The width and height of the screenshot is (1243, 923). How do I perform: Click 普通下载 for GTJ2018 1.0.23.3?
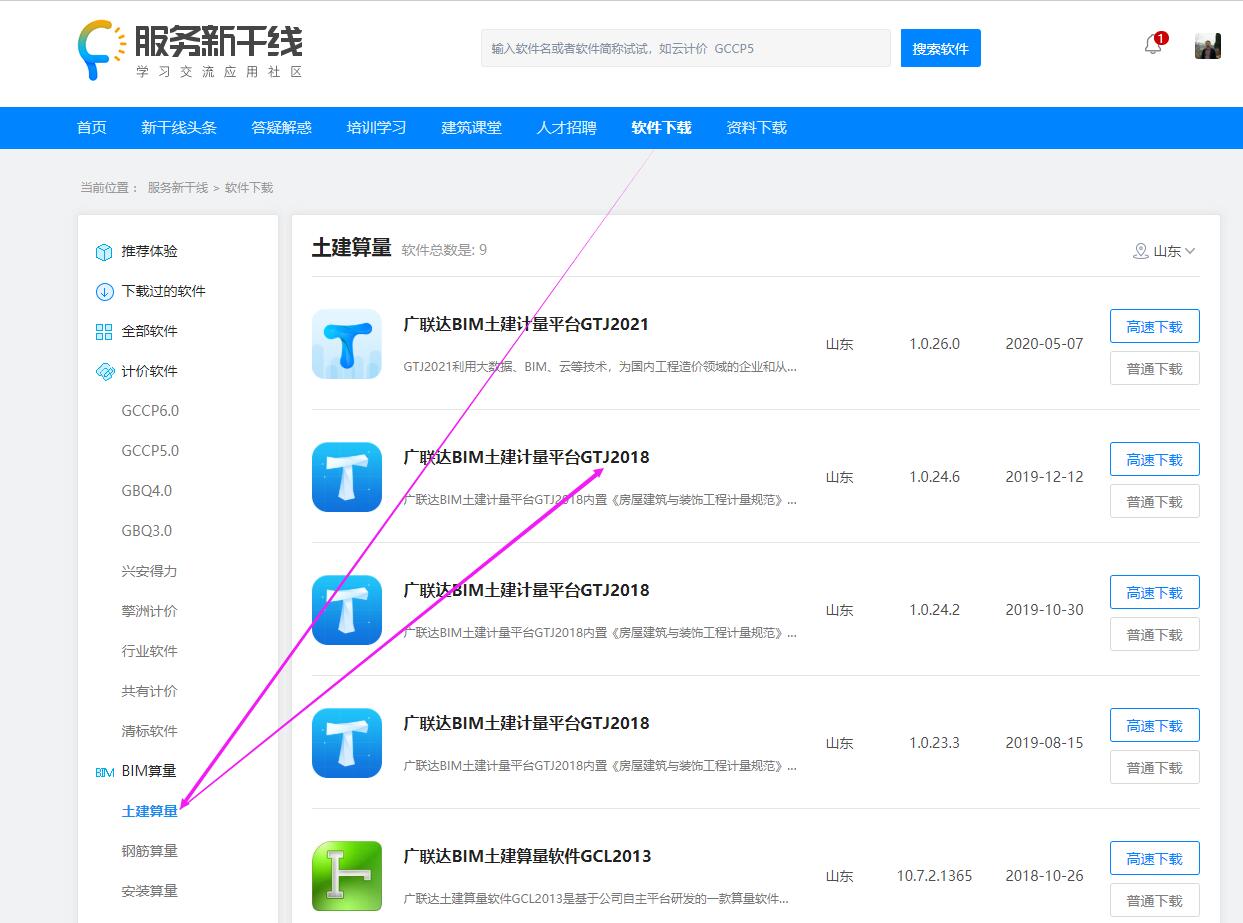(1155, 767)
